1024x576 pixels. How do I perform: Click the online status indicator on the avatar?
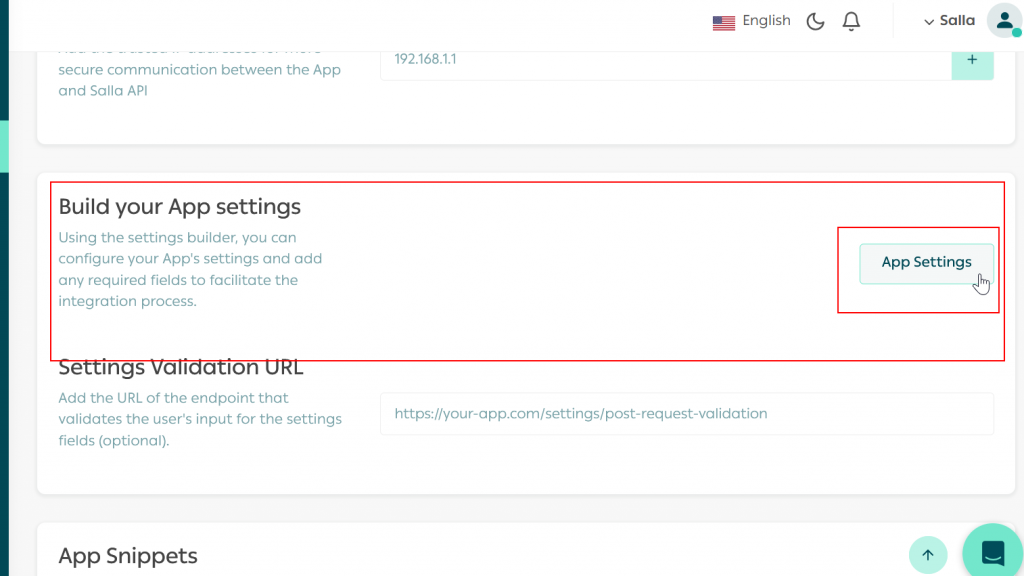(x=1018, y=33)
